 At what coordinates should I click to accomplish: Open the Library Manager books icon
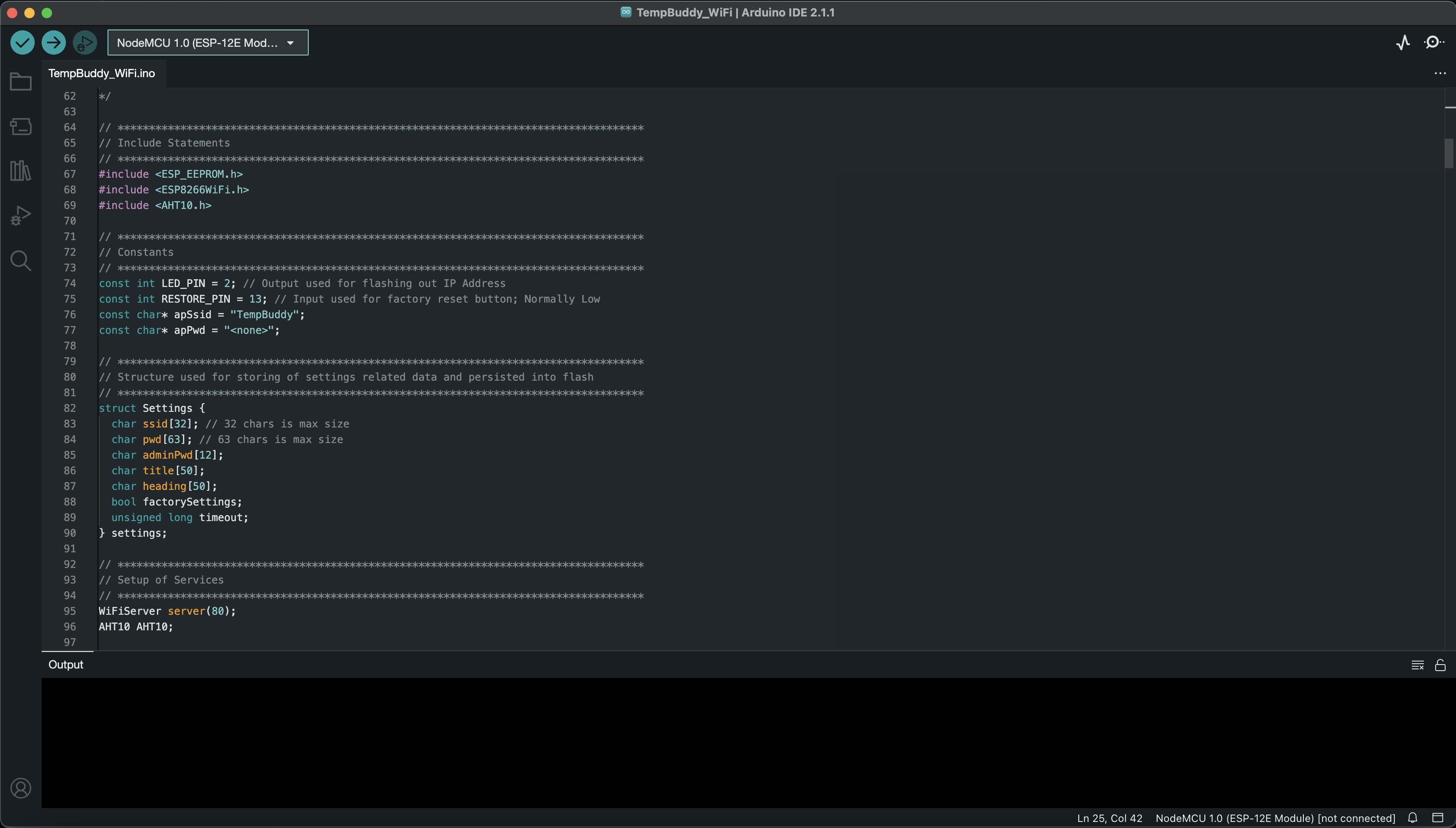click(21, 171)
